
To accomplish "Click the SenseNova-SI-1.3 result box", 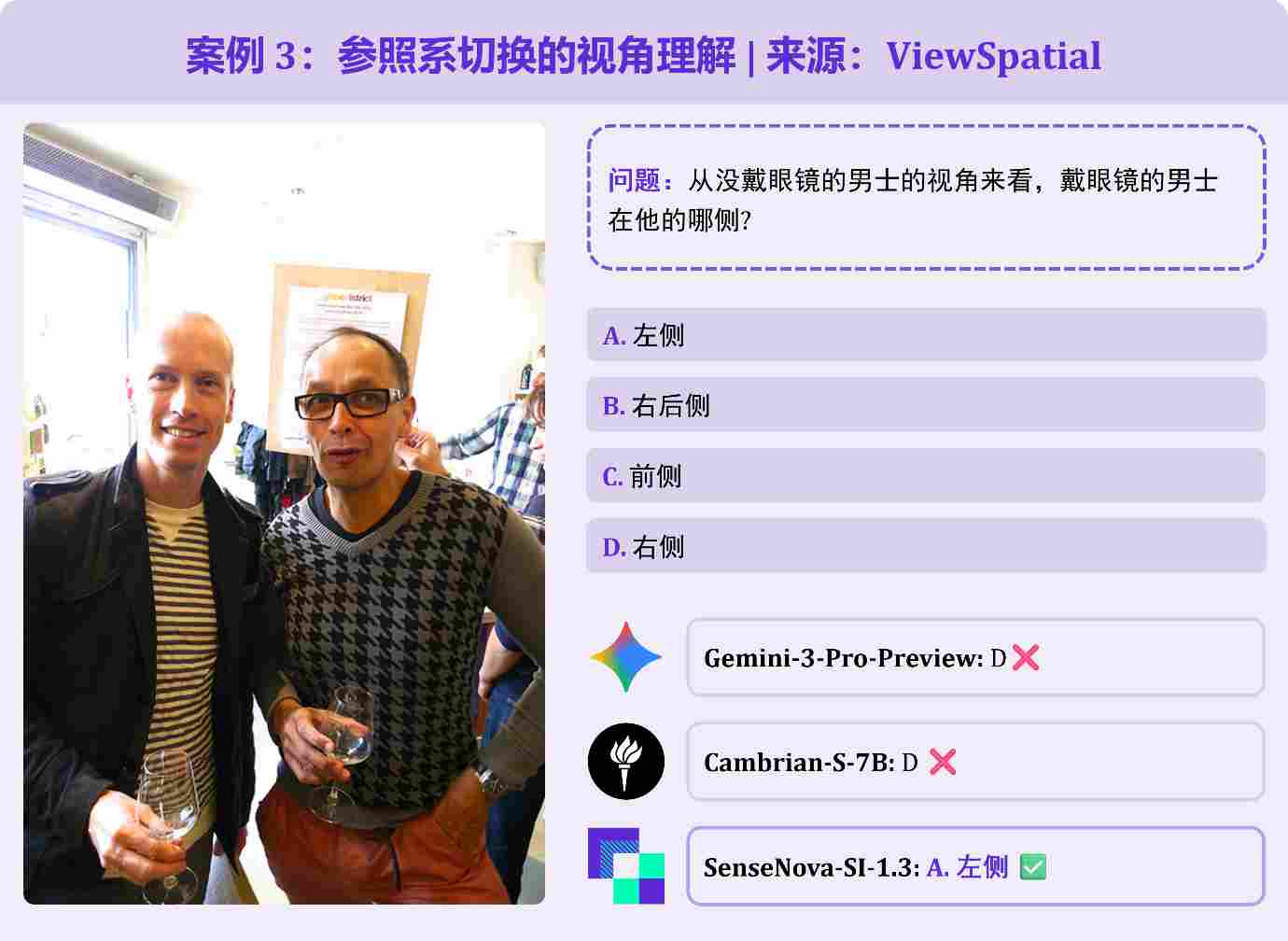I will (975, 866).
